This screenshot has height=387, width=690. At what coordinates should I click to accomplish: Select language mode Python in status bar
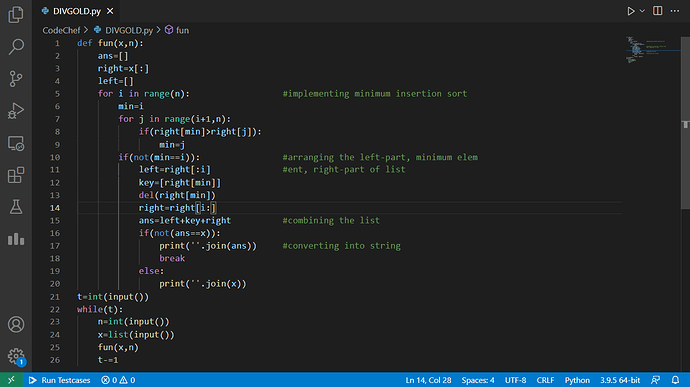pyautogui.click(x=577, y=380)
